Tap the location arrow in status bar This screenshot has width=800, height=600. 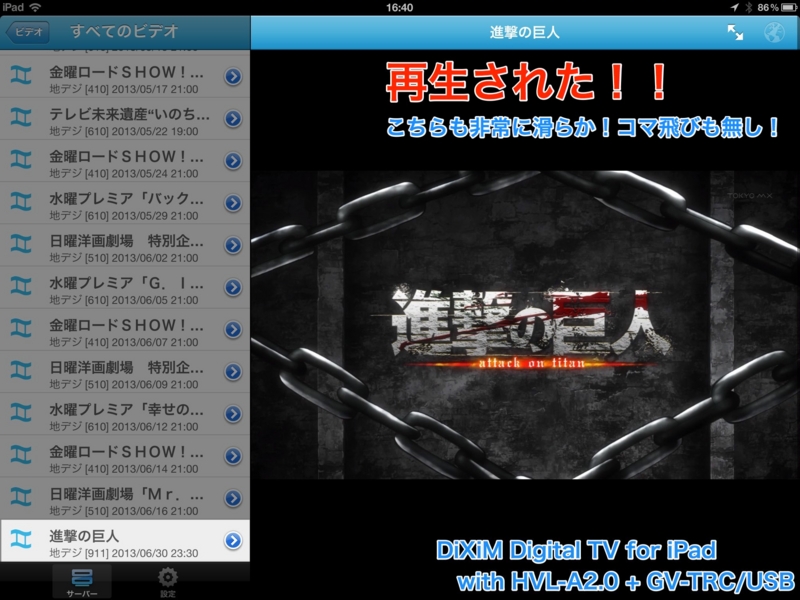click(x=734, y=7)
